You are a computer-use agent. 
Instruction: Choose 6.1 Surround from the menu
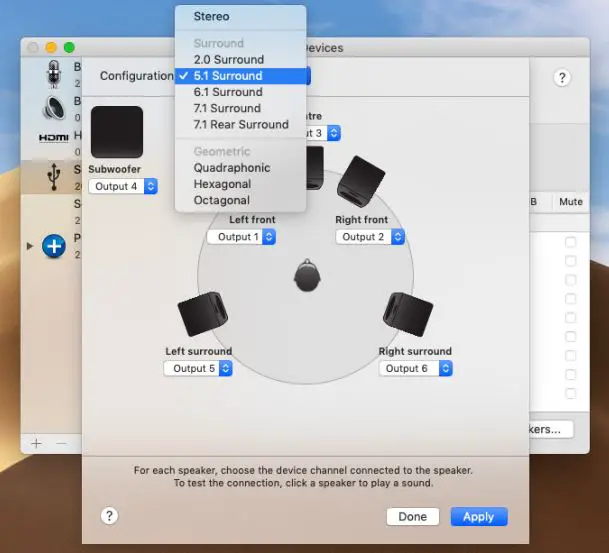[240, 92]
